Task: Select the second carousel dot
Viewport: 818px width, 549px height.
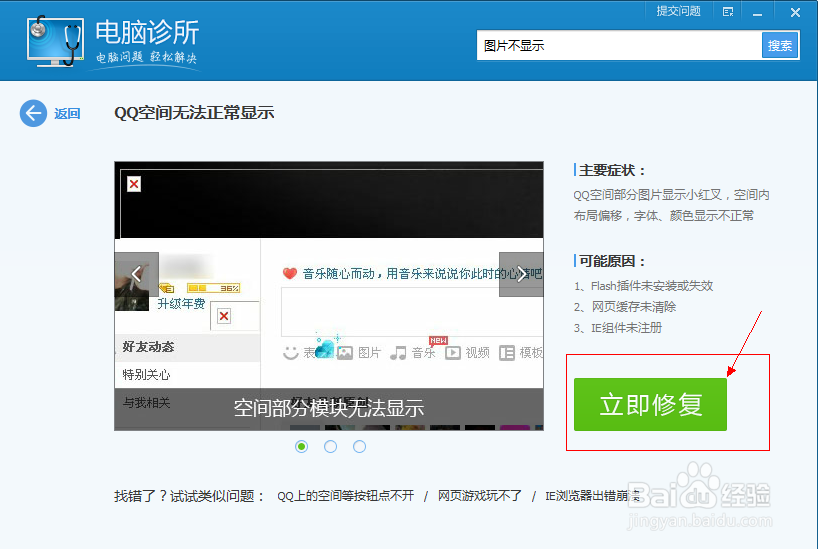Action: click(x=330, y=447)
